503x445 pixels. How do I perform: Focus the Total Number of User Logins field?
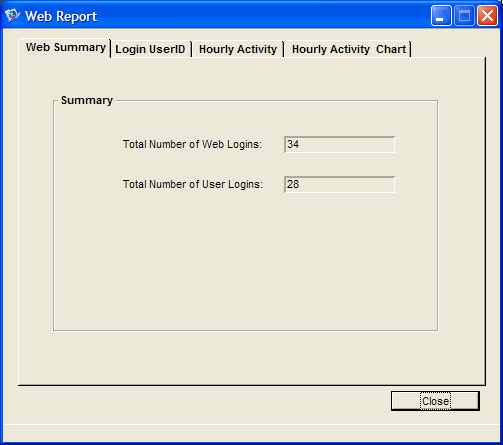339,185
